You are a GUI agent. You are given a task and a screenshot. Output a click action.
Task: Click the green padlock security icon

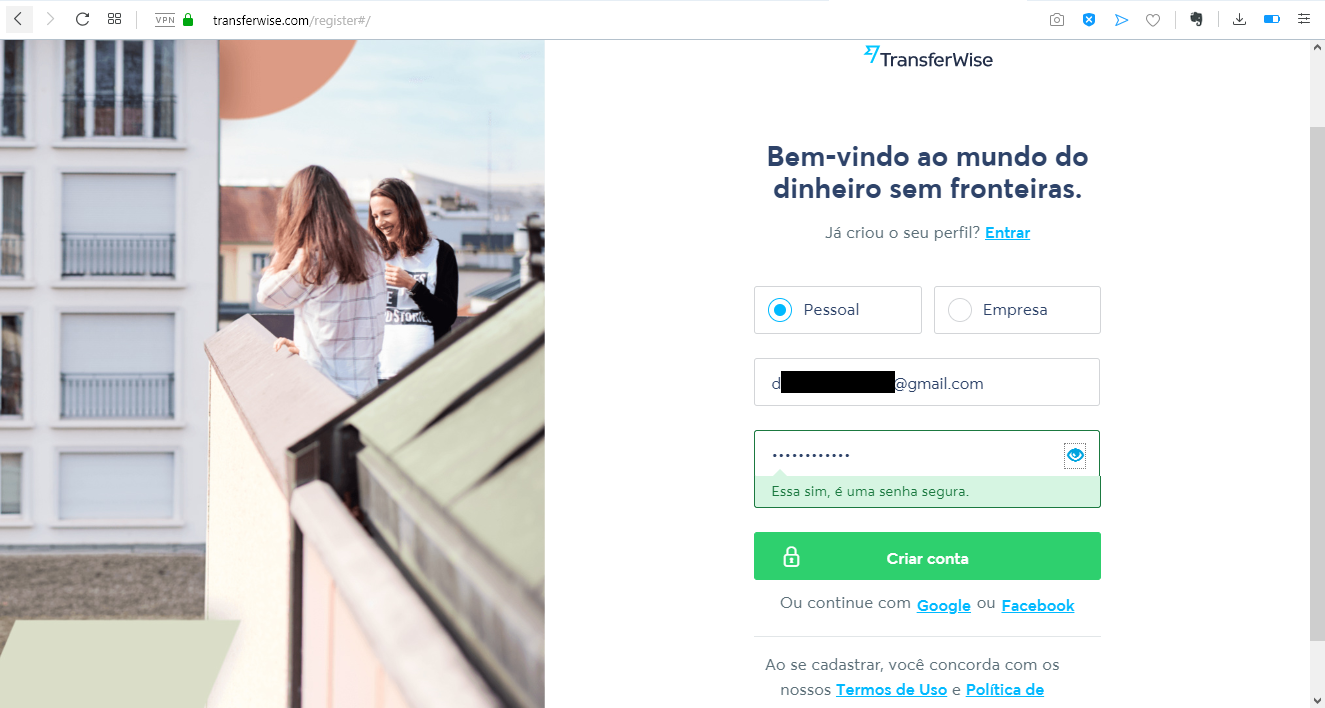[188, 19]
